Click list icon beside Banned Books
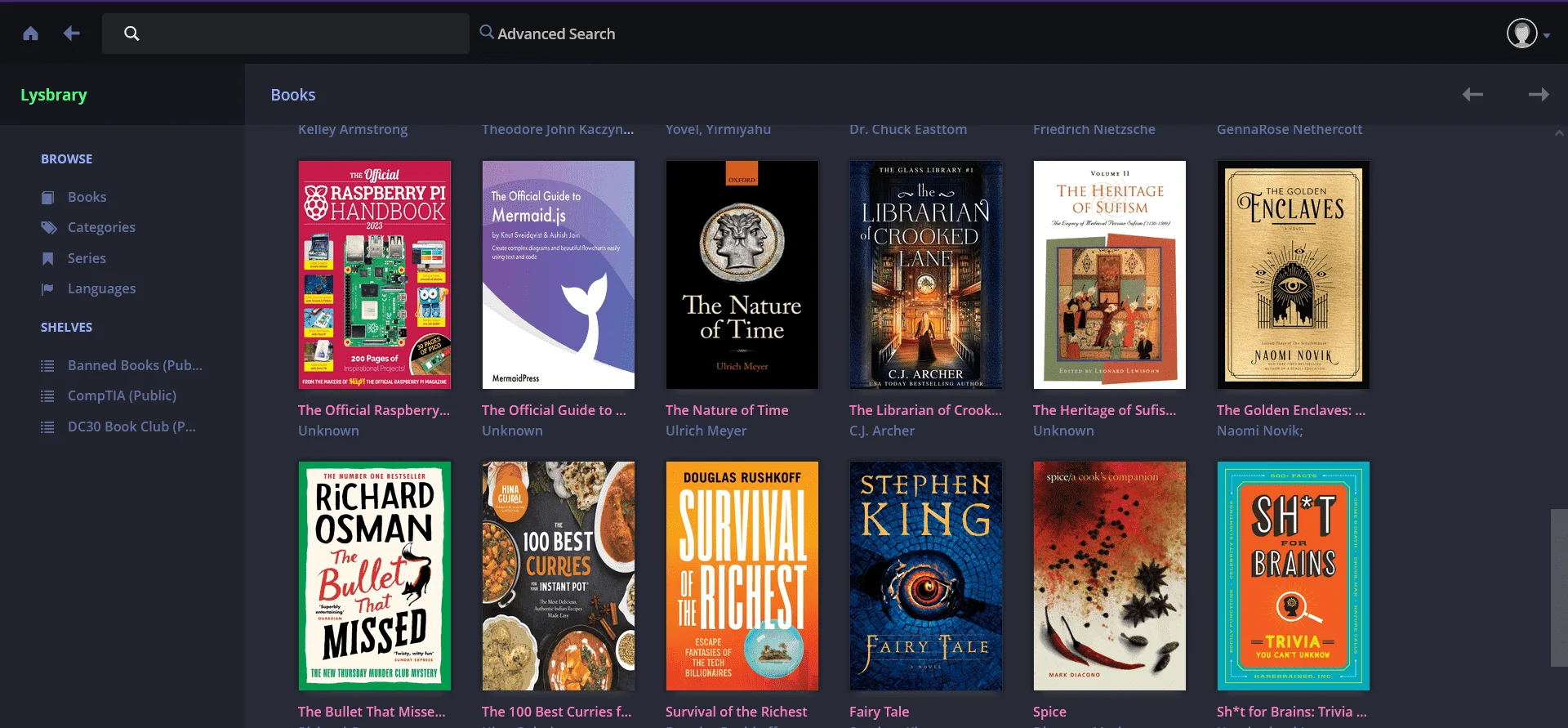Viewport: 1568px width, 728px height. (x=47, y=366)
